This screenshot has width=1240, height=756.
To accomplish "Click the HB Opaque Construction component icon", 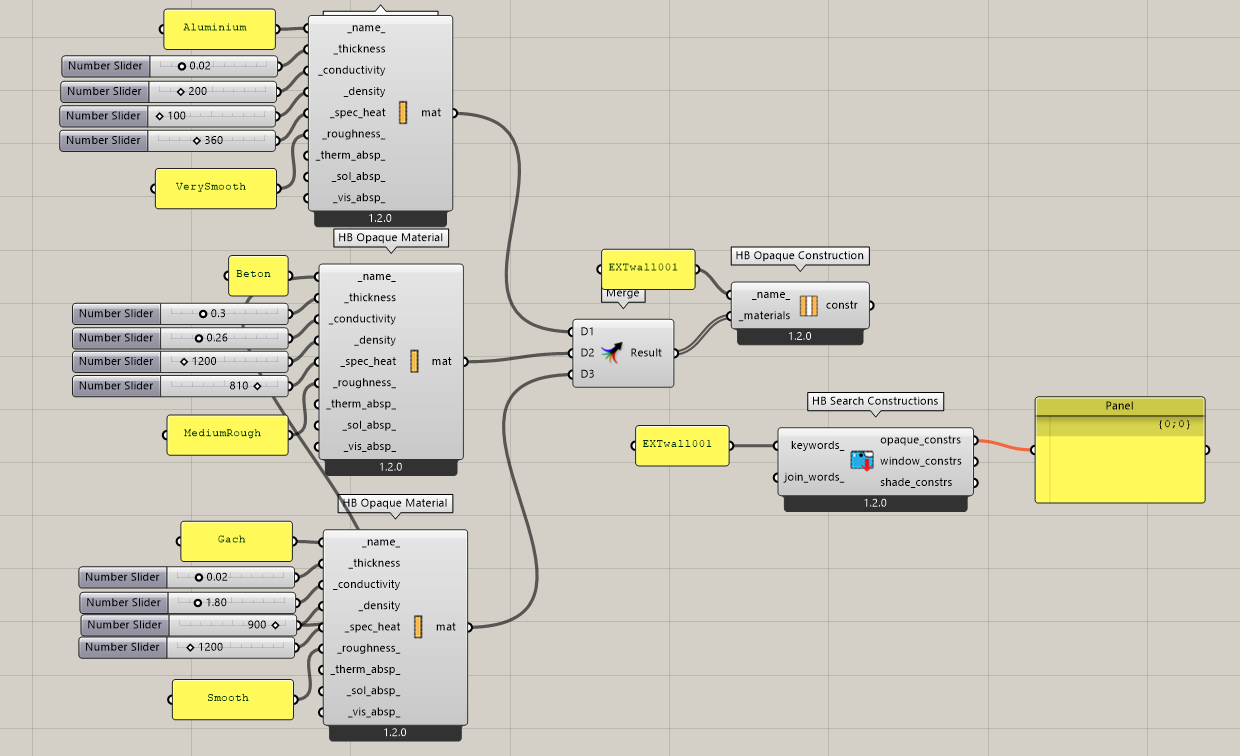I will (809, 305).
